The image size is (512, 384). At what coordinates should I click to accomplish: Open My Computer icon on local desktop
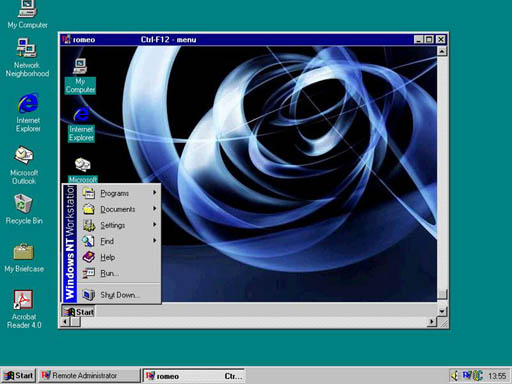(x=27, y=13)
